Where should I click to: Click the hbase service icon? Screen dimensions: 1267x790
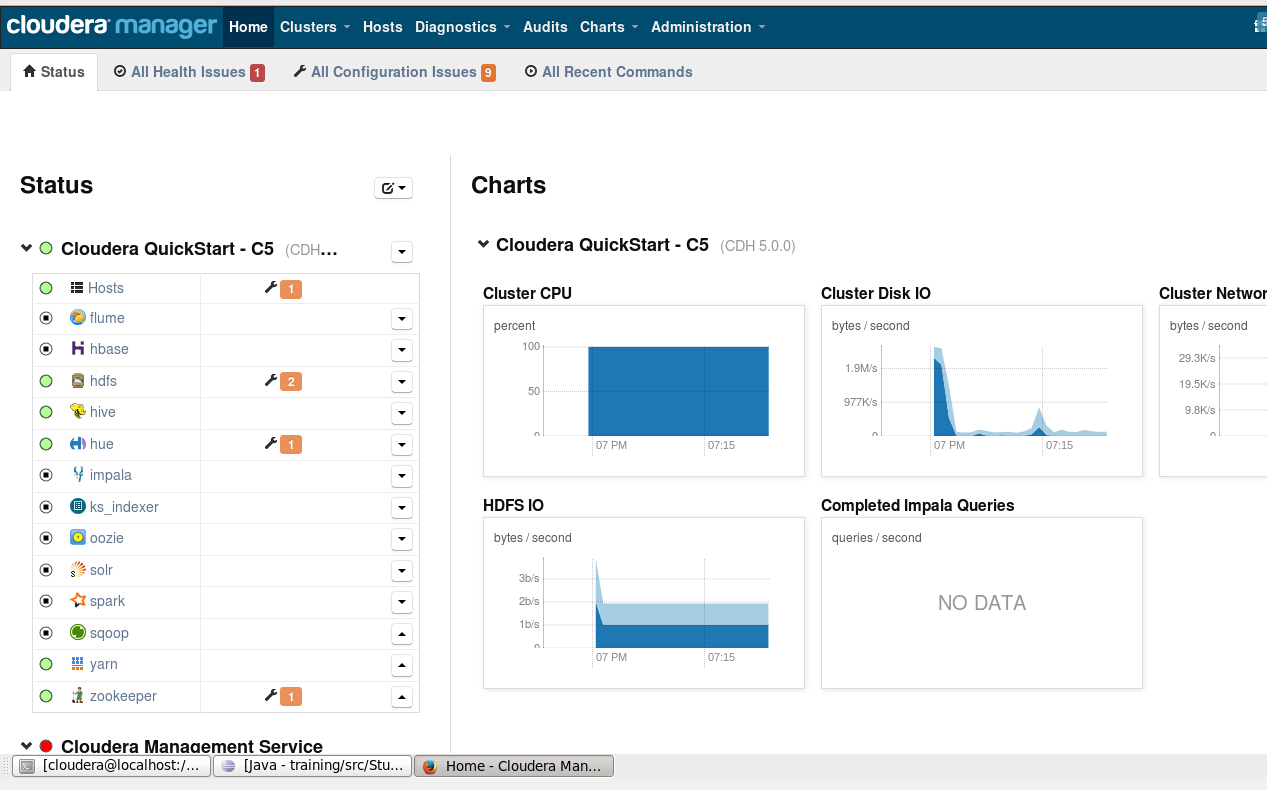click(x=77, y=349)
